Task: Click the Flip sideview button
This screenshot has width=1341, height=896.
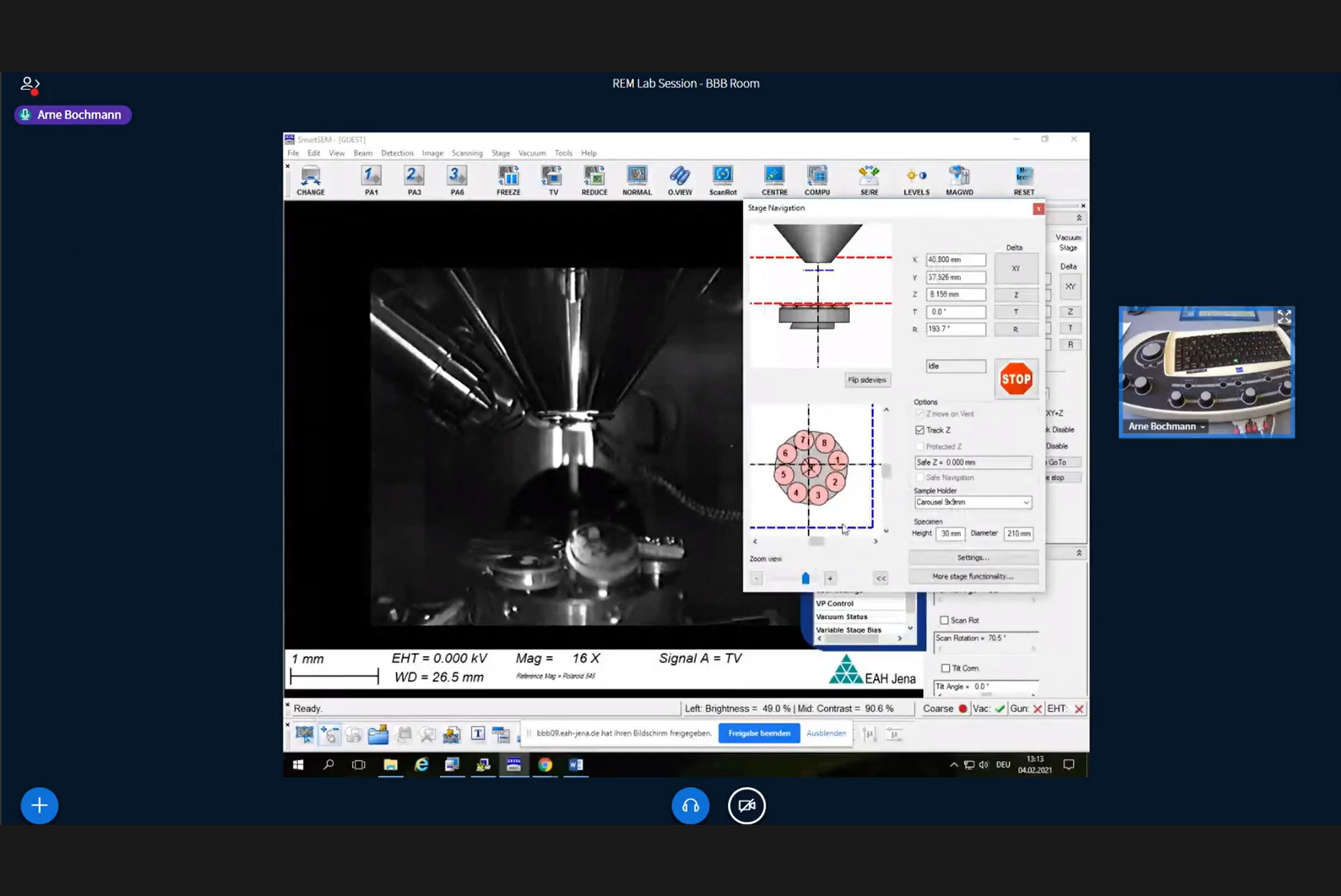Action: coord(867,380)
